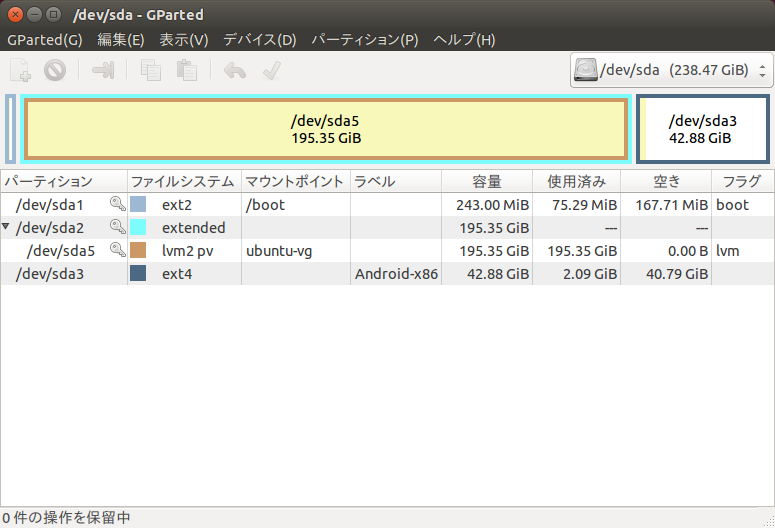Click the lvm2 pv file system text
The width and height of the screenshot is (775, 528).
[x=187, y=251]
